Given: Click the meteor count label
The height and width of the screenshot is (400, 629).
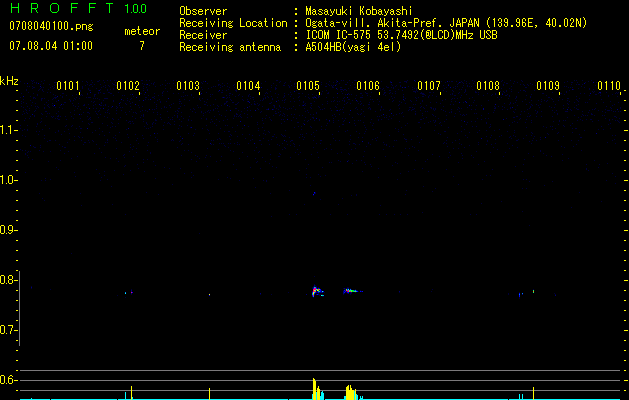Looking at the screenshot, I should (x=142, y=31).
